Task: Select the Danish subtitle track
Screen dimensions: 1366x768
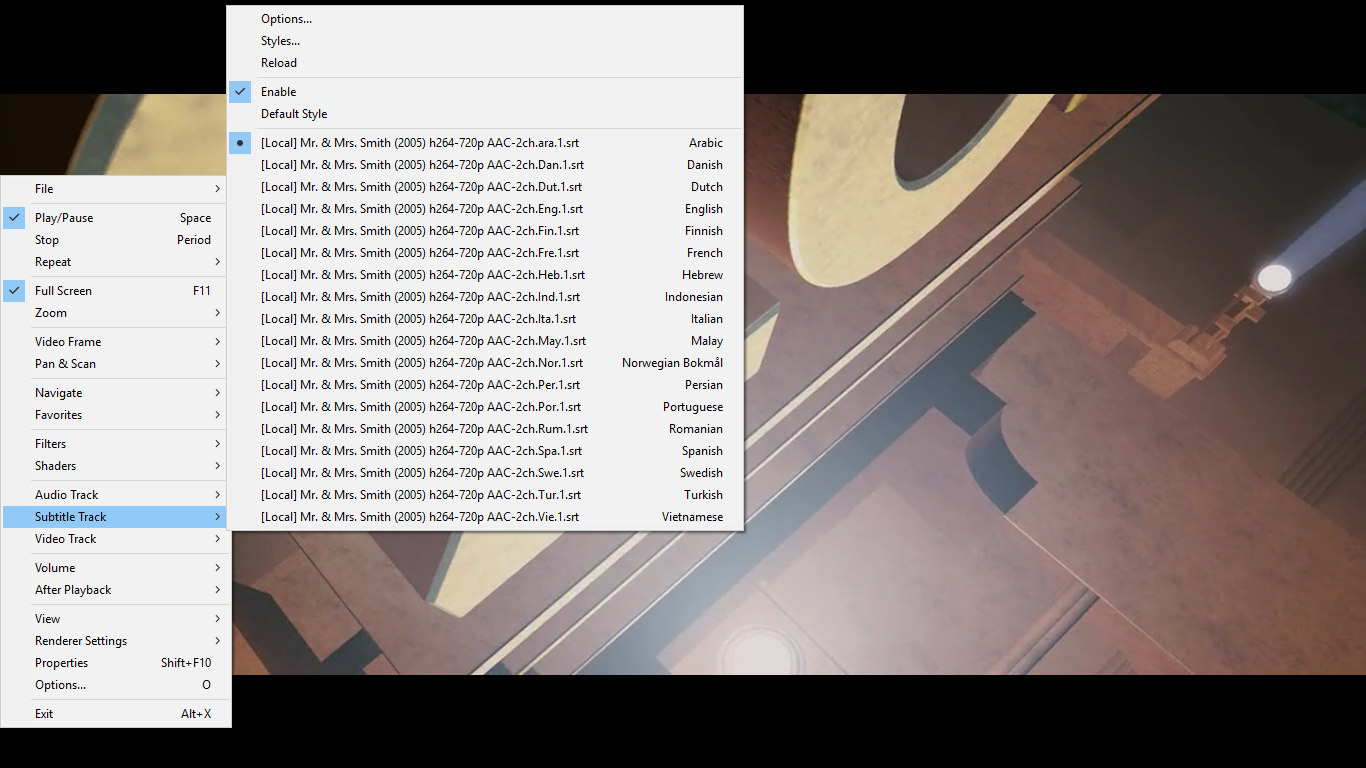Action: tap(485, 165)
